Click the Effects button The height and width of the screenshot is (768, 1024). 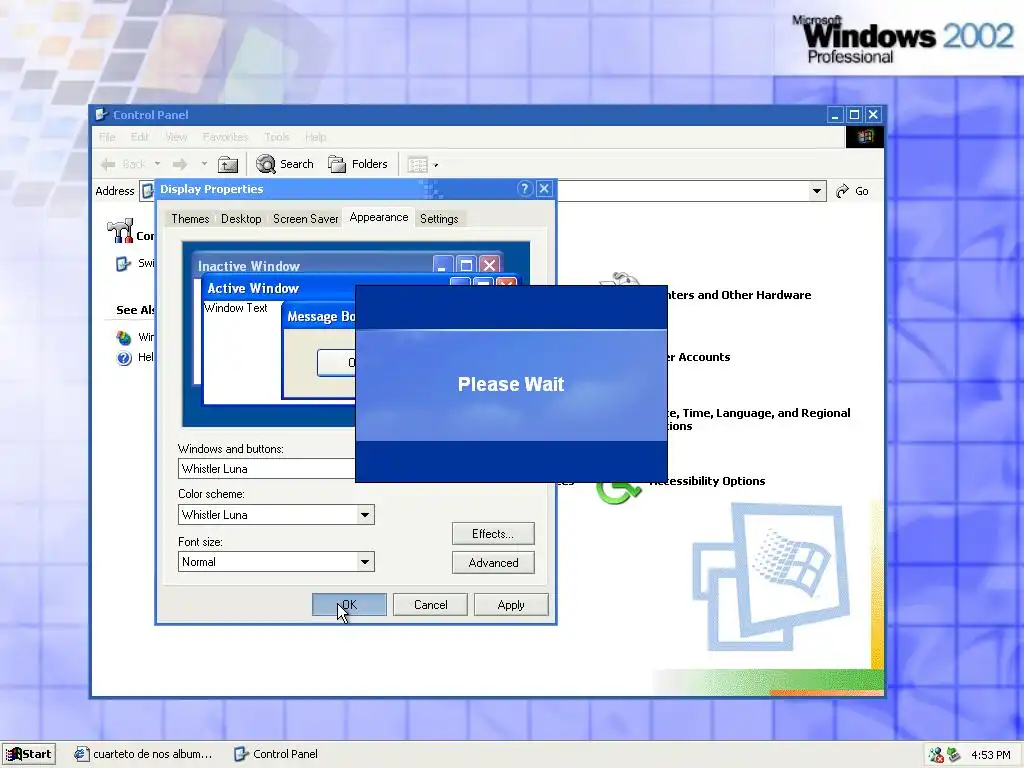coord(493,534)
